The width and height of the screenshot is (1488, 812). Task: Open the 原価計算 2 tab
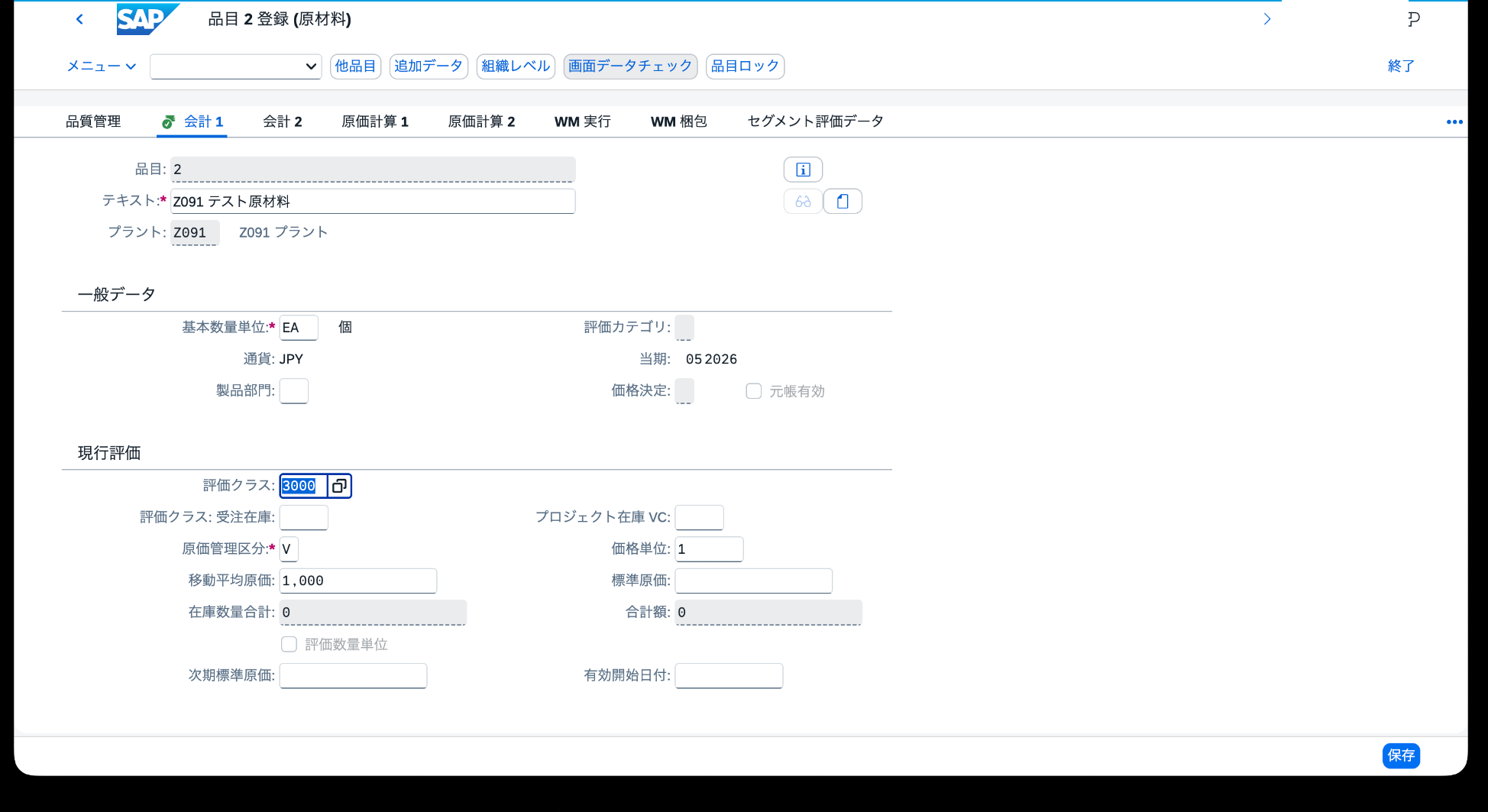pyautogui.click(x=481, y=121)
